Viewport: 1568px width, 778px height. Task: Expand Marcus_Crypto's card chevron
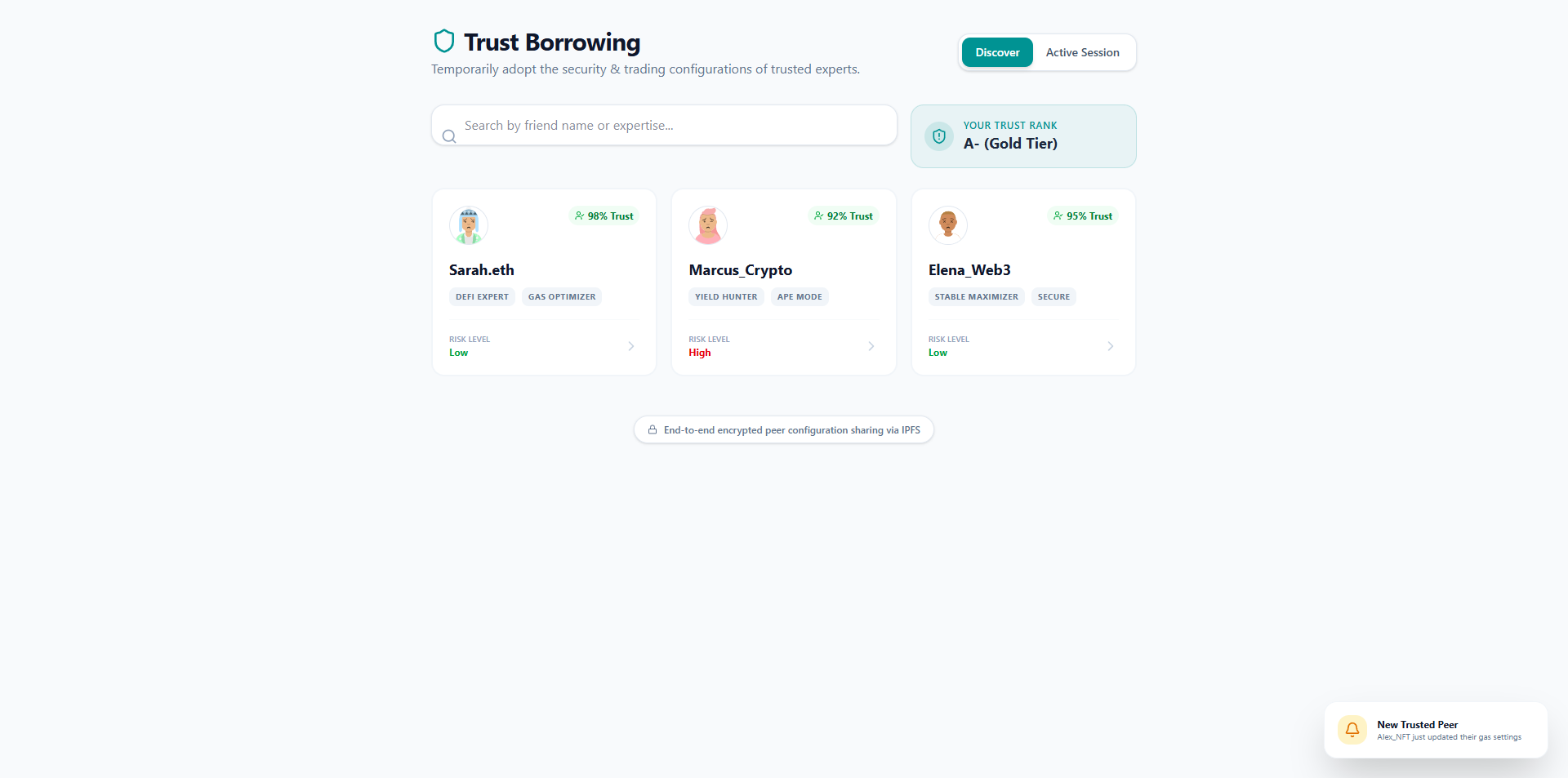[x=871, y=346]
